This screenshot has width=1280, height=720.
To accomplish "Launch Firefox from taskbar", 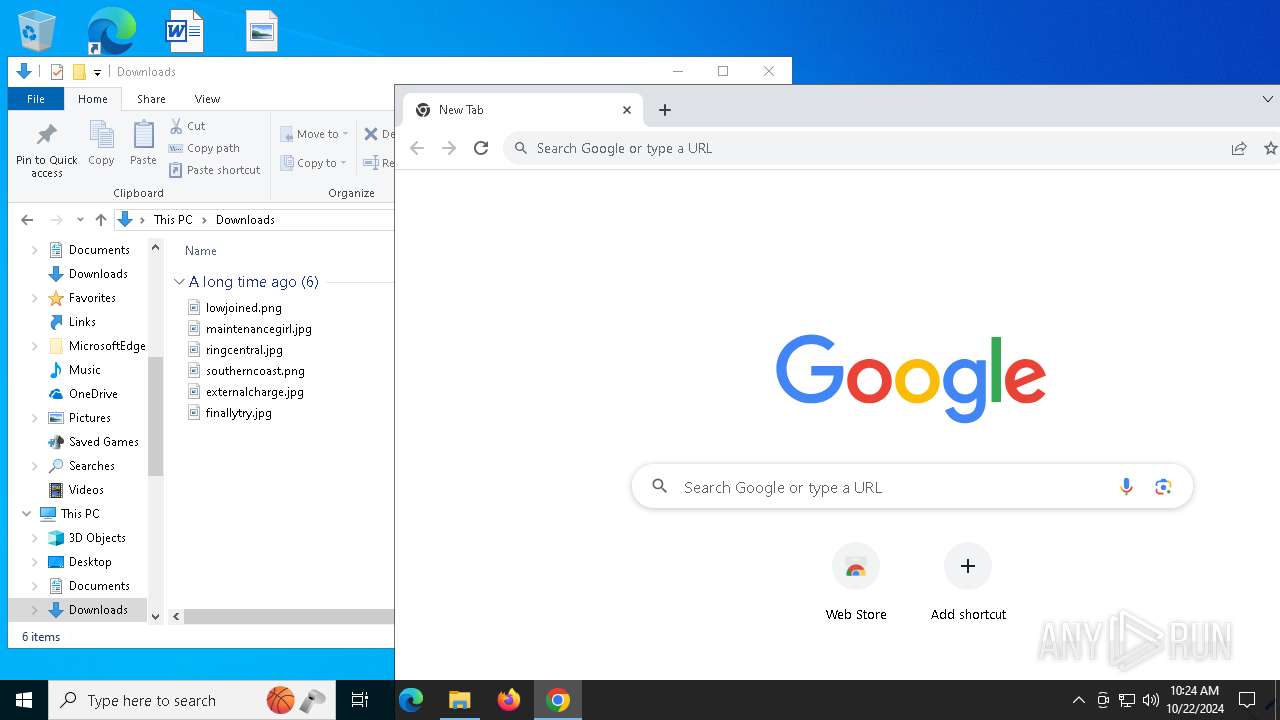I will click(509, 700).
